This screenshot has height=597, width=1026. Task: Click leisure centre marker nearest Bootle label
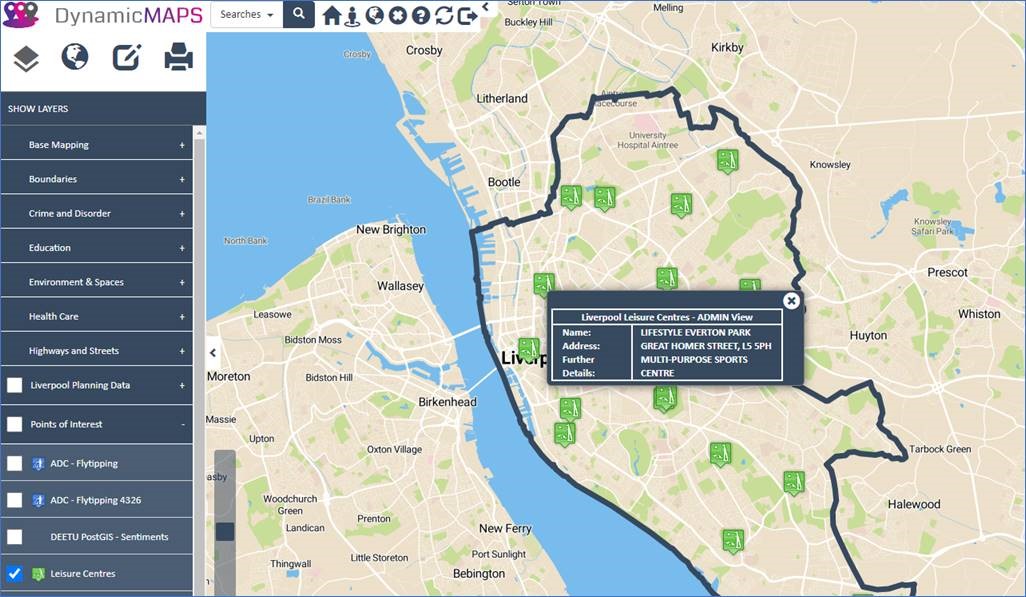pos(571,196)
